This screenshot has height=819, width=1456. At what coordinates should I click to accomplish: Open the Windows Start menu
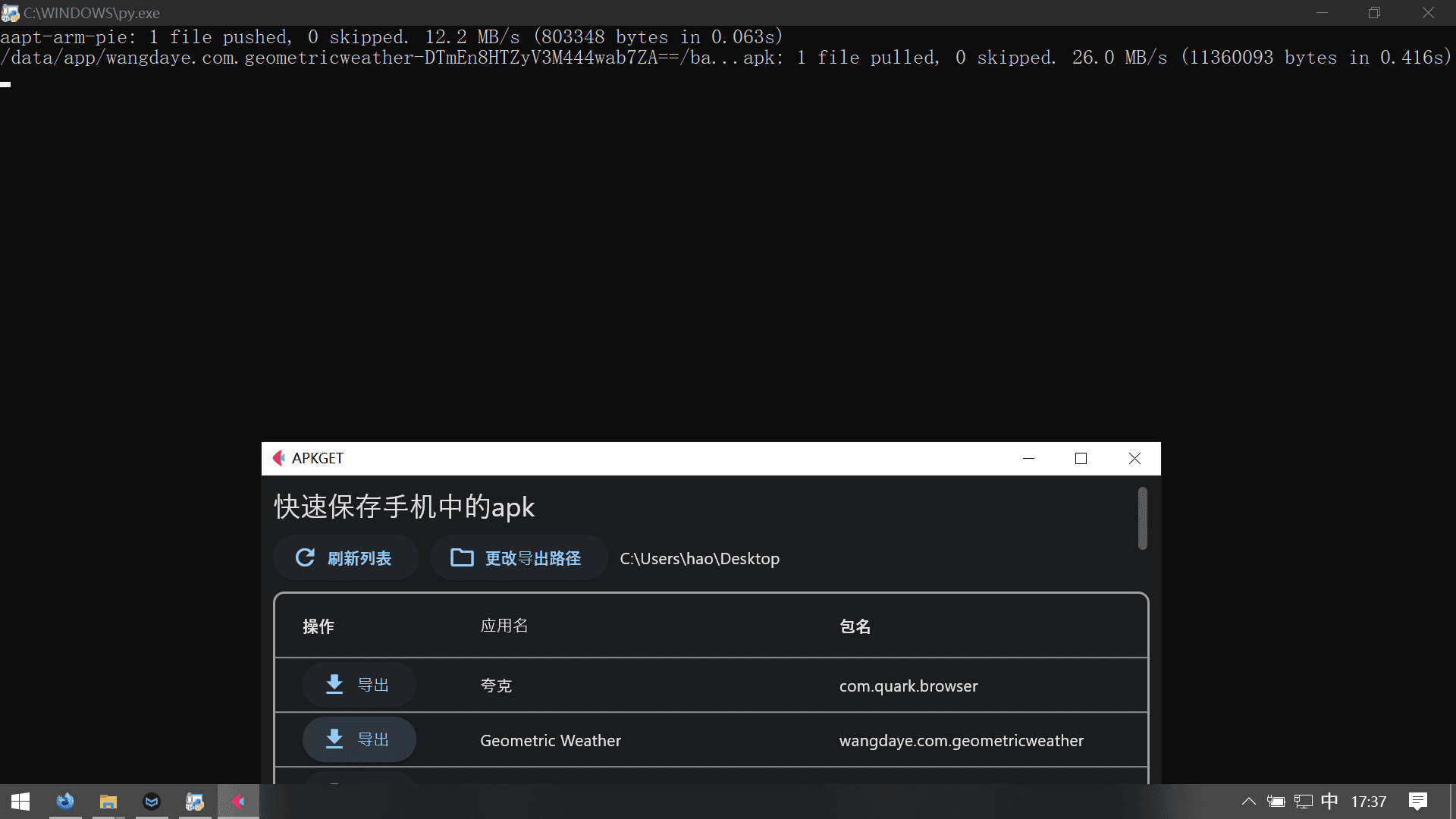(x=20, y=802)
